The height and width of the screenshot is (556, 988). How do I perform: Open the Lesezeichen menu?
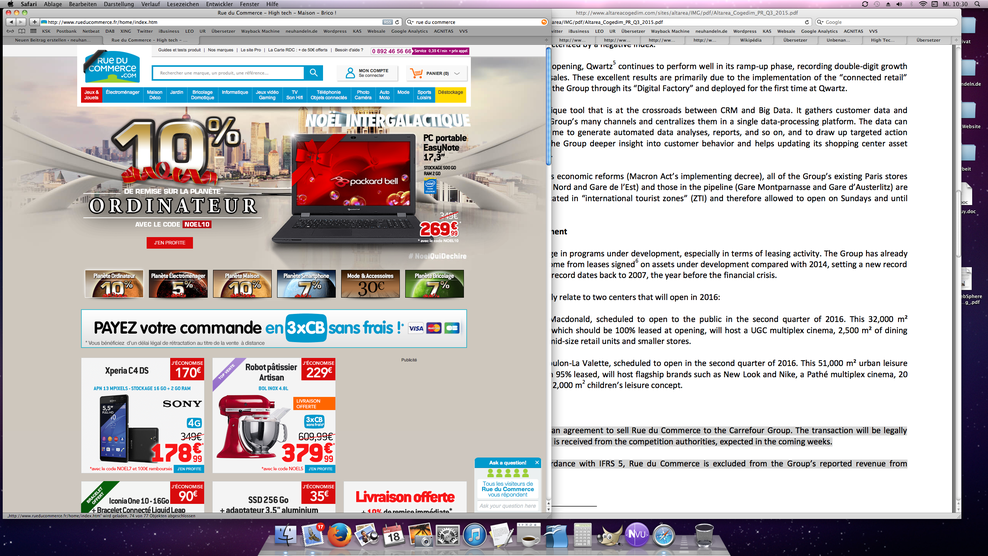pos(183,4)
